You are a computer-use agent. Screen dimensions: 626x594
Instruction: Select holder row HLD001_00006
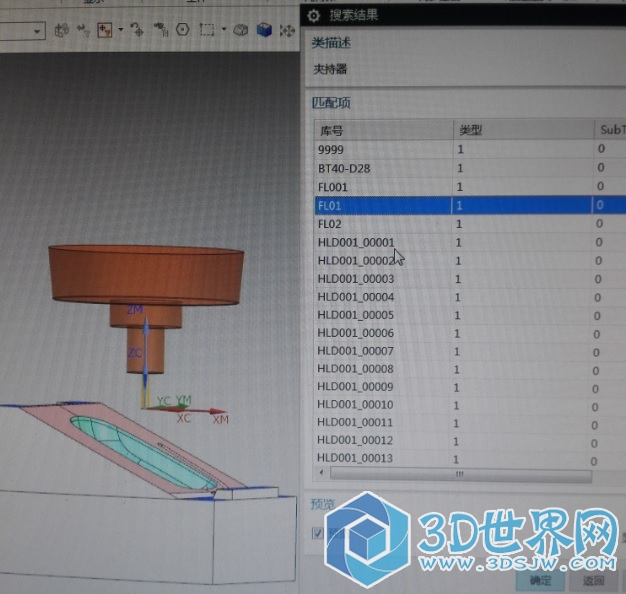tap(470, 333)
